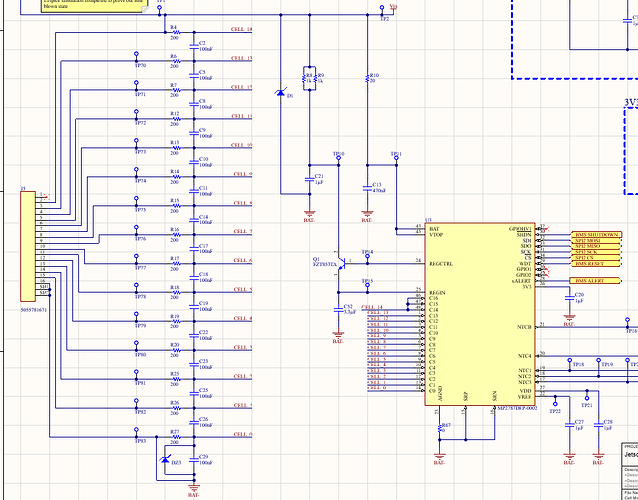This screenshot has width=638, height=500.
Task: Click the 5055781671 part number under J5
Action: (34, 310)
